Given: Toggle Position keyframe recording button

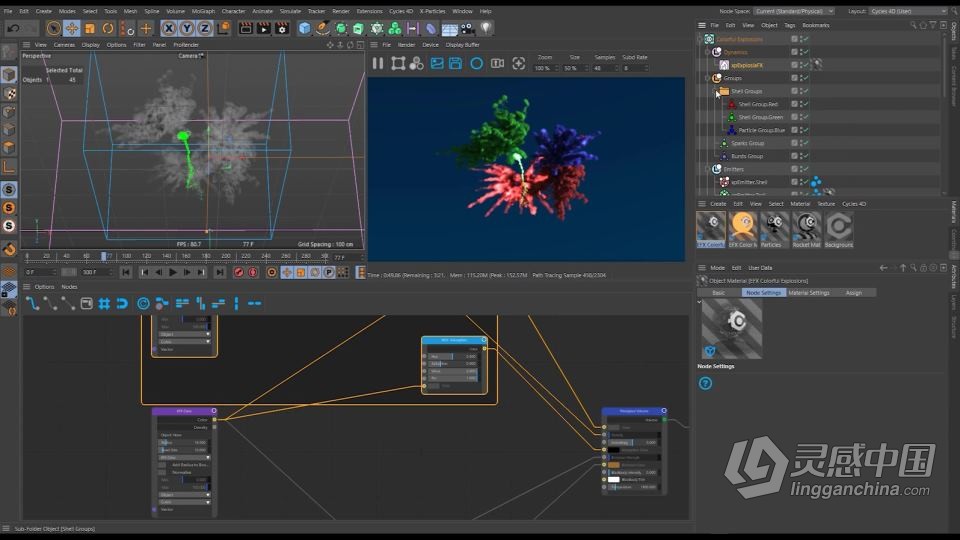Looking at the screenshot, I should (x=287, y=272).
